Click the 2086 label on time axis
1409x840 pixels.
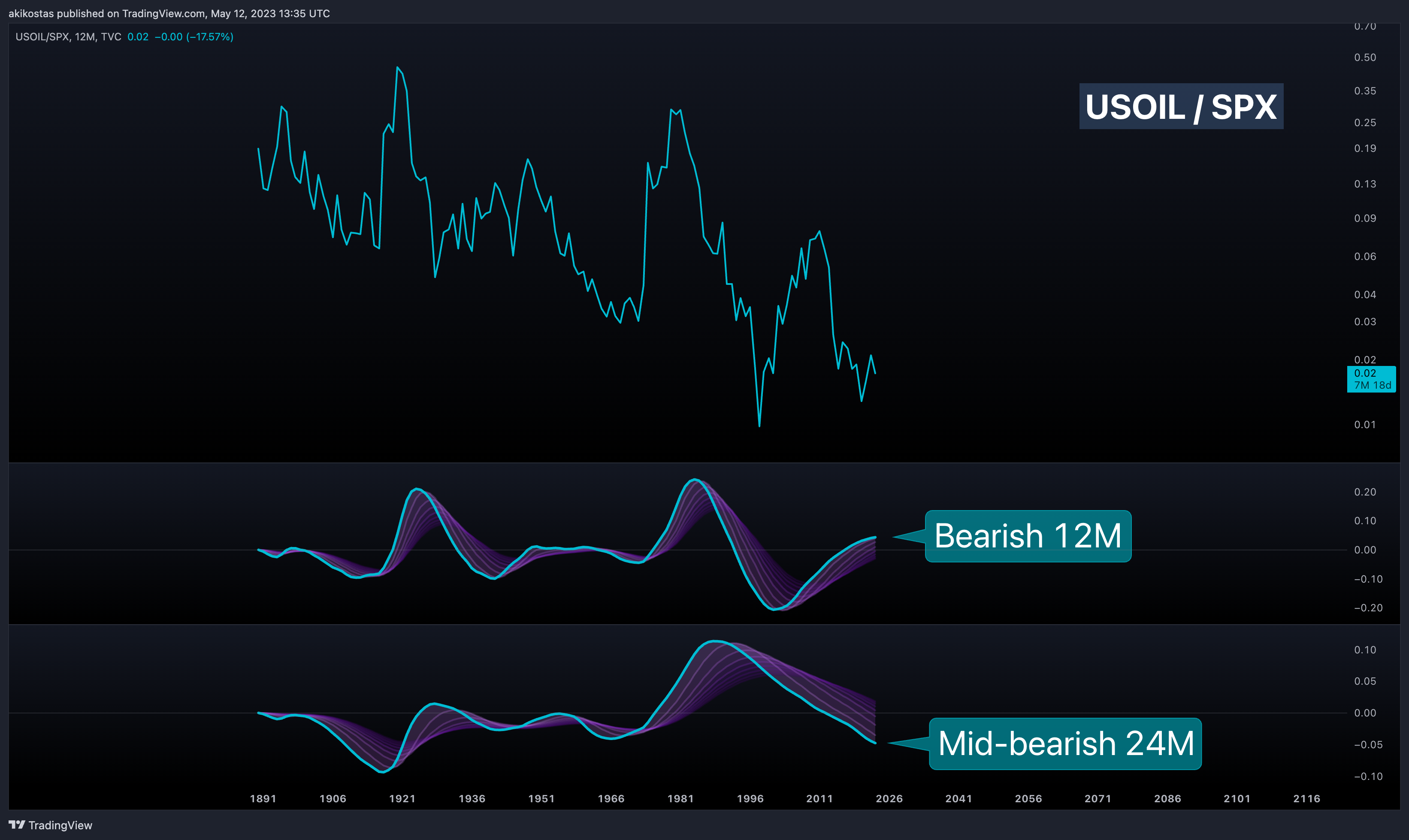pos(1168,799)
